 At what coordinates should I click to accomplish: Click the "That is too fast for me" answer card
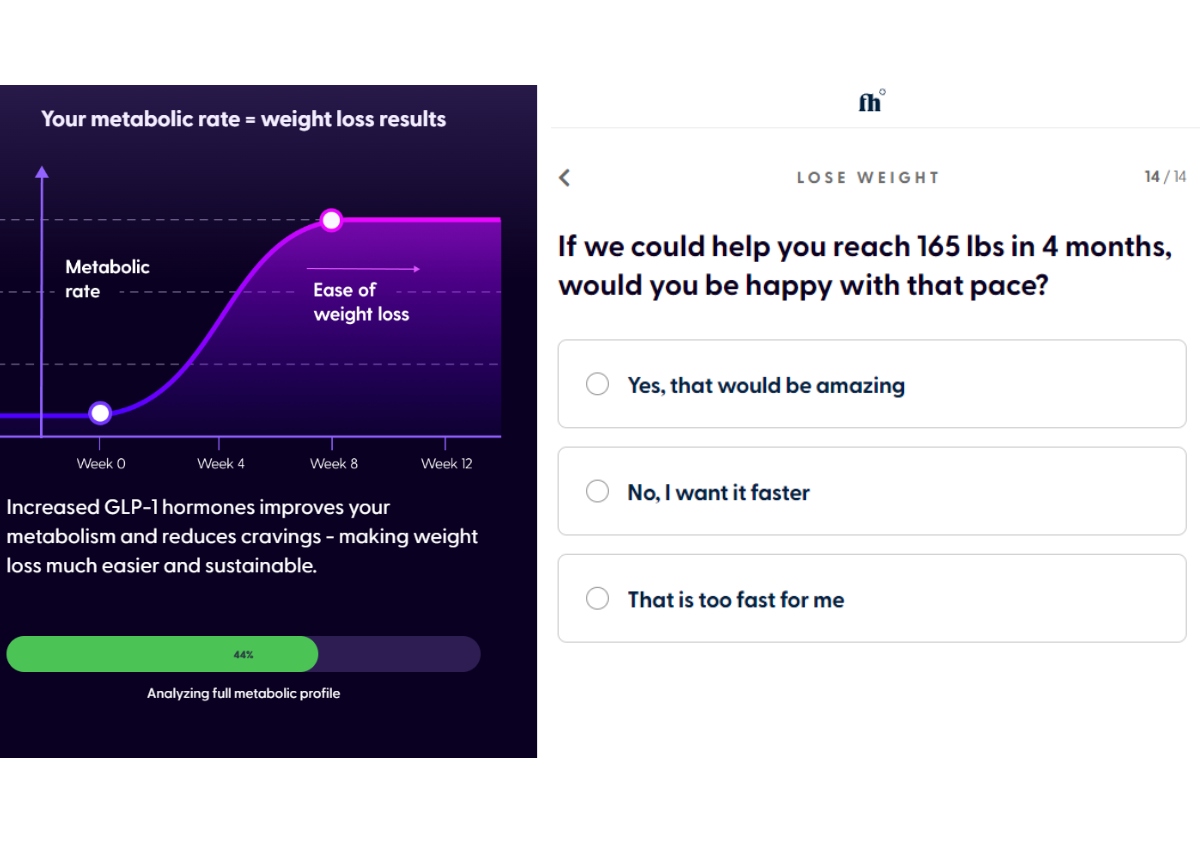871,598
